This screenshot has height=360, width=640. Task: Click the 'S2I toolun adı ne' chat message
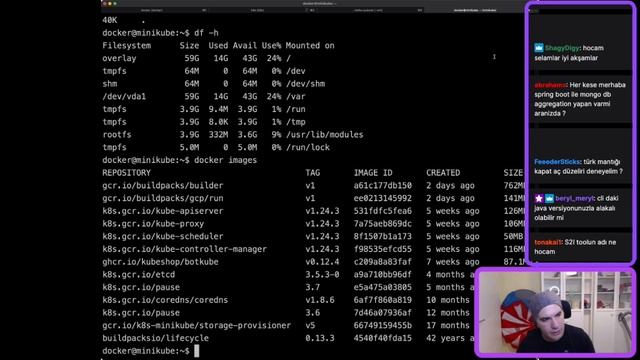(575, 247)
